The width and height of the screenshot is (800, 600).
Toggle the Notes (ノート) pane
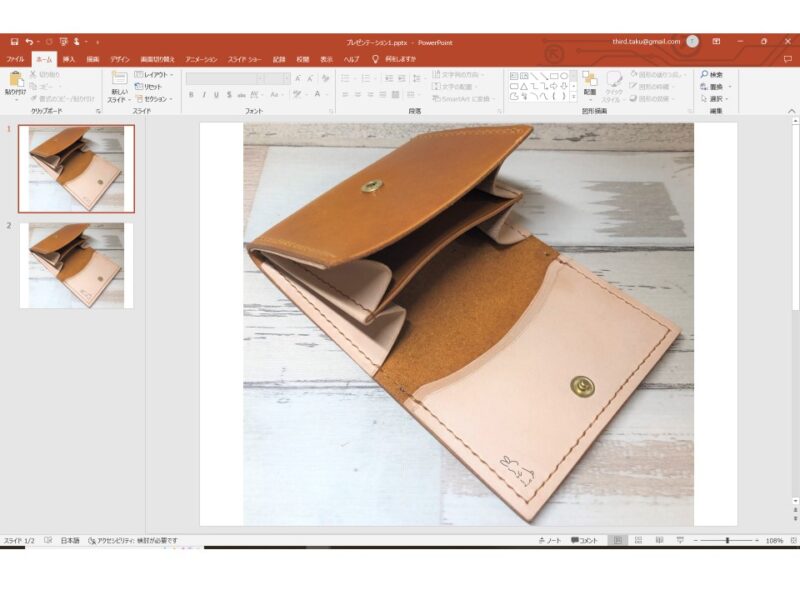[x=550, y=540]
